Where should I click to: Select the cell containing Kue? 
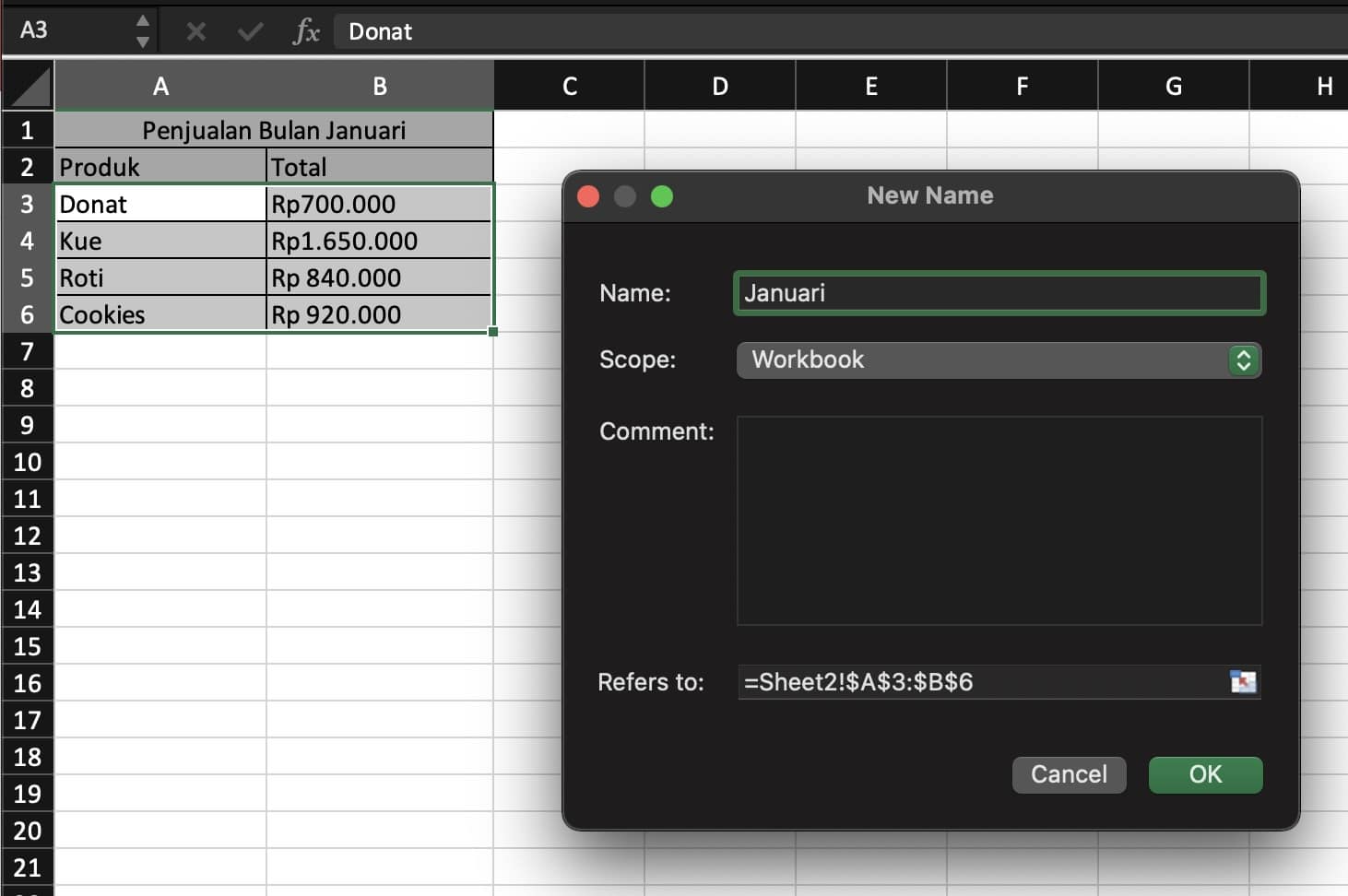[160, 241]
